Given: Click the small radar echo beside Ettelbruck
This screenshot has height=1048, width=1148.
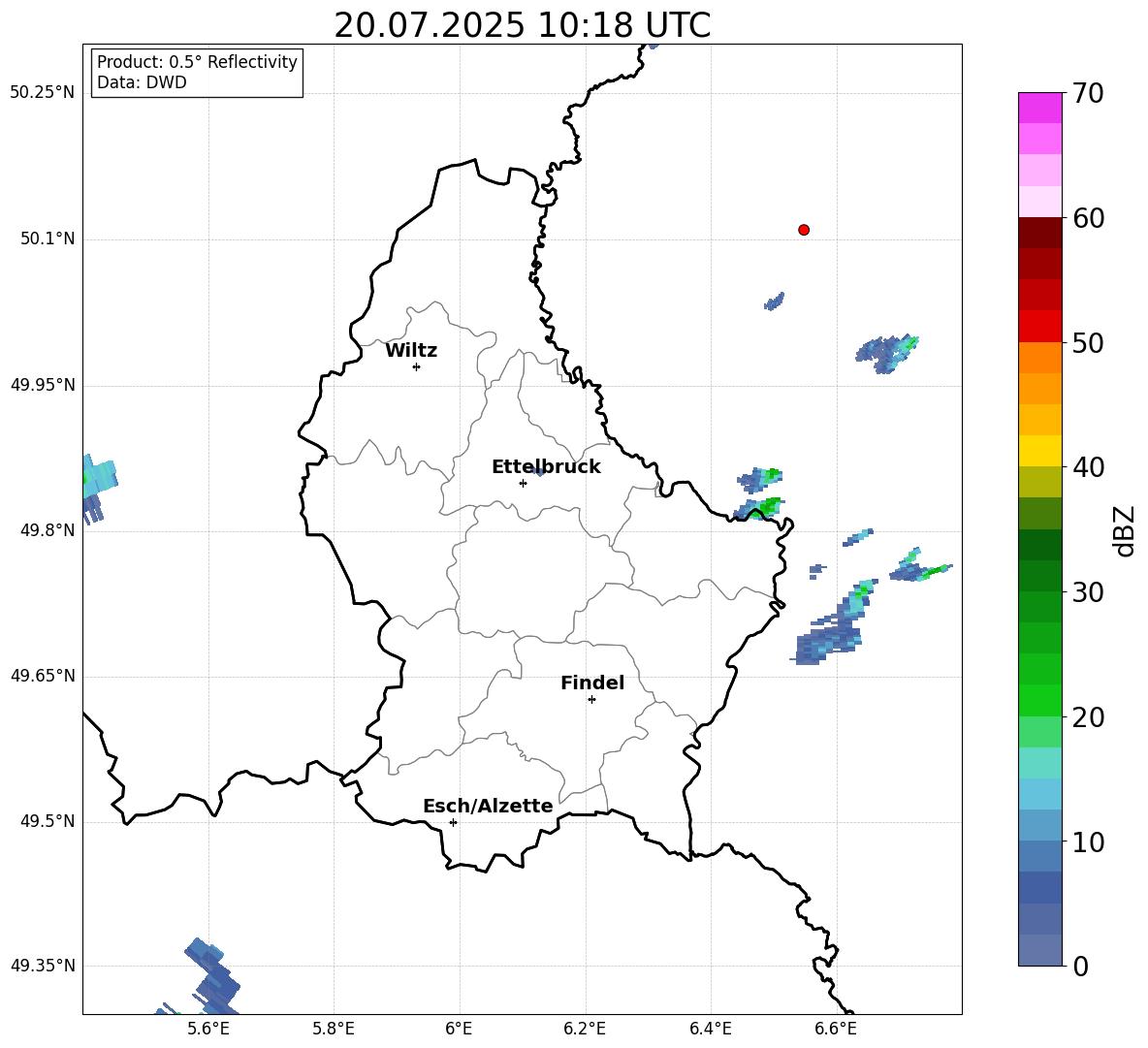Looking at the screenshot, I should [x=539, y=473].
